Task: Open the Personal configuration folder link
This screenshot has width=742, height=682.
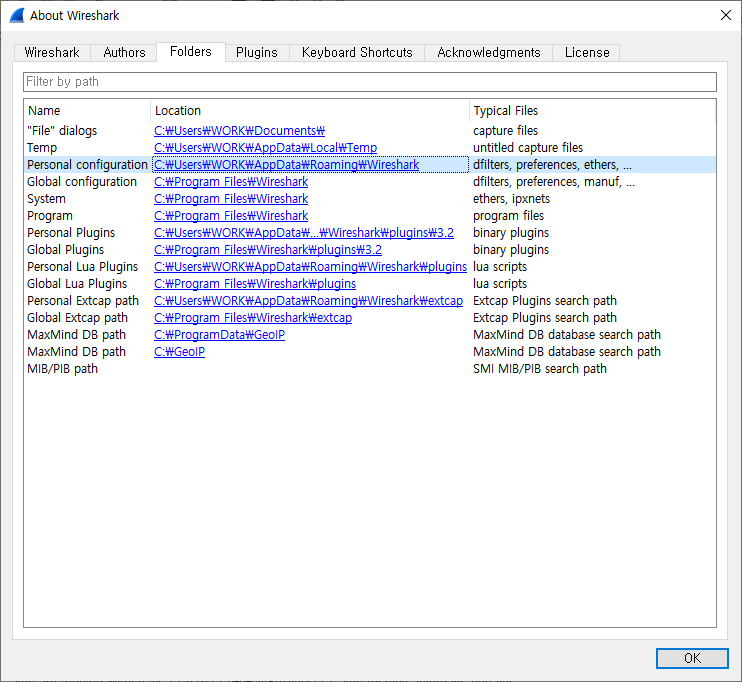Action: click(x=286, y=165)
